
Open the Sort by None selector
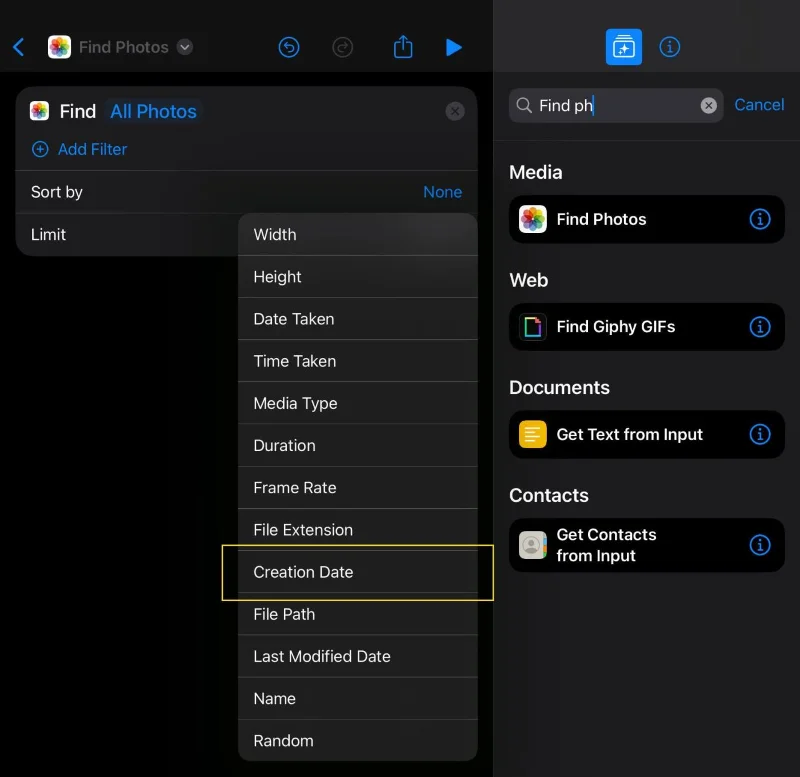(442, 192)
